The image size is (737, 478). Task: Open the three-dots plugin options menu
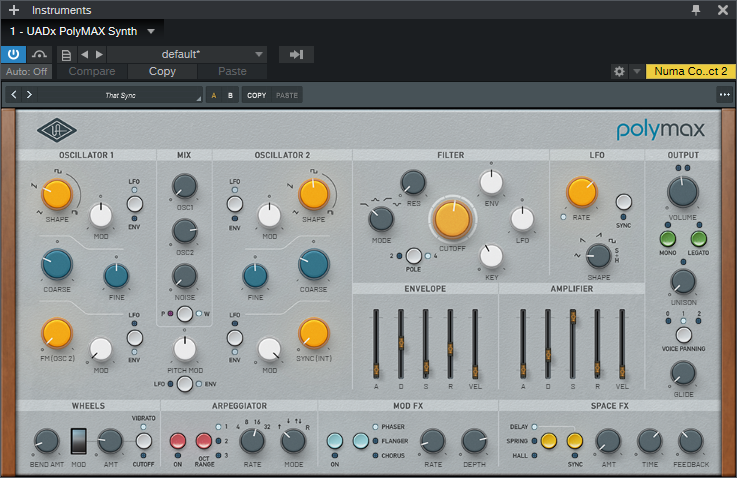point(724,95)
